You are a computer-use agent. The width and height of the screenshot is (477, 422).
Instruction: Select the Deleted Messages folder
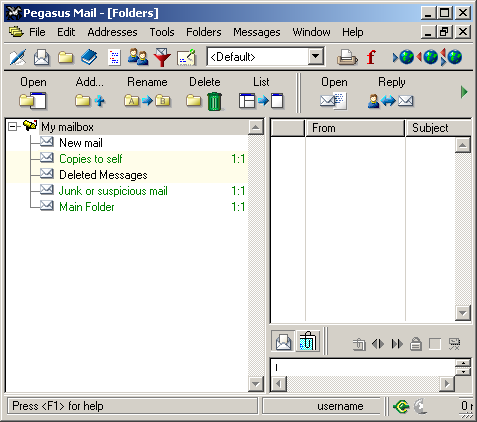click(103, 175)
